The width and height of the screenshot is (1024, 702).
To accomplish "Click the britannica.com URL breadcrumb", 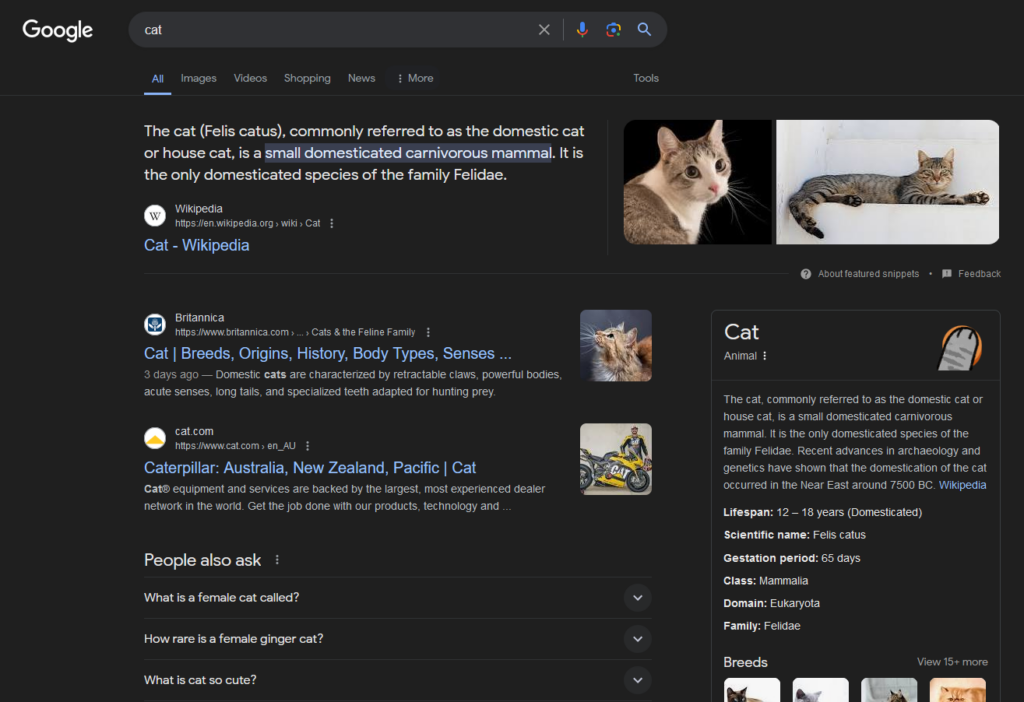I will click(295, 332).
